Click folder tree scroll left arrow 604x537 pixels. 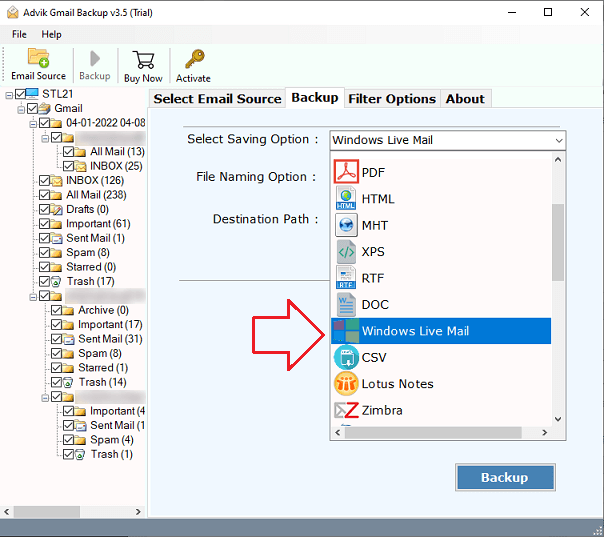pos(7,512)
